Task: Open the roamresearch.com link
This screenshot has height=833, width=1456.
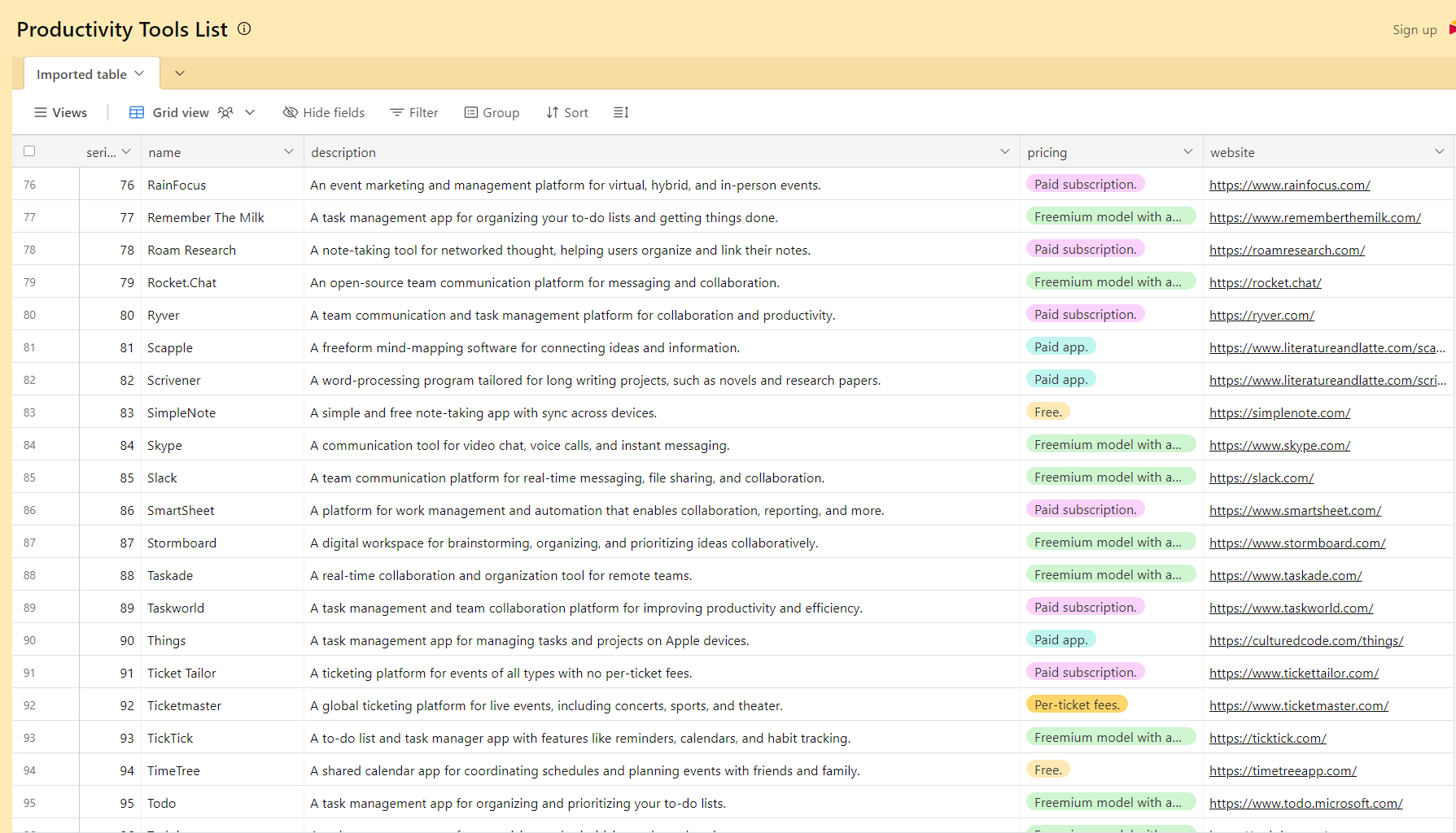Action: click(1287, 251)
